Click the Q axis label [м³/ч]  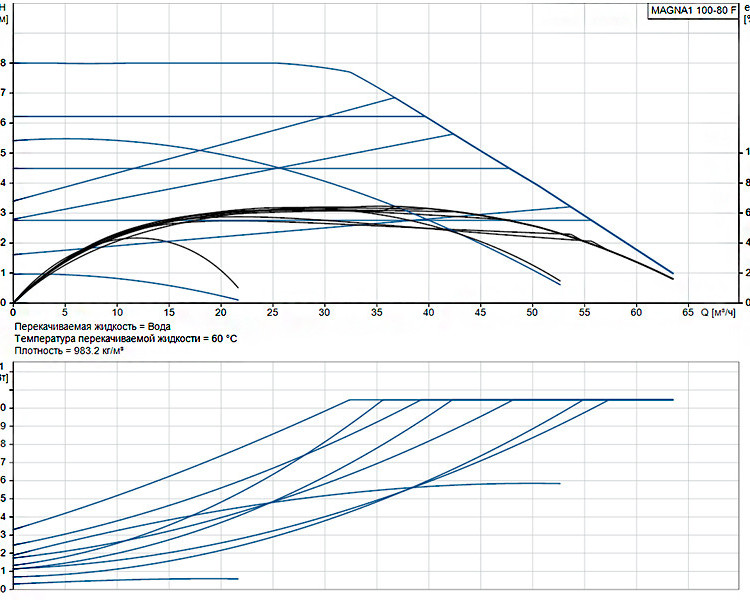[x=718, y=312]
